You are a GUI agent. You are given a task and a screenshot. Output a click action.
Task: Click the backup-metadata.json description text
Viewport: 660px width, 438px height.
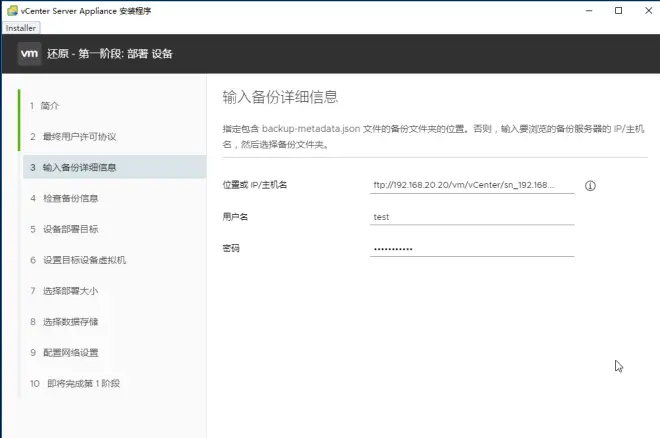coord(433,136)
